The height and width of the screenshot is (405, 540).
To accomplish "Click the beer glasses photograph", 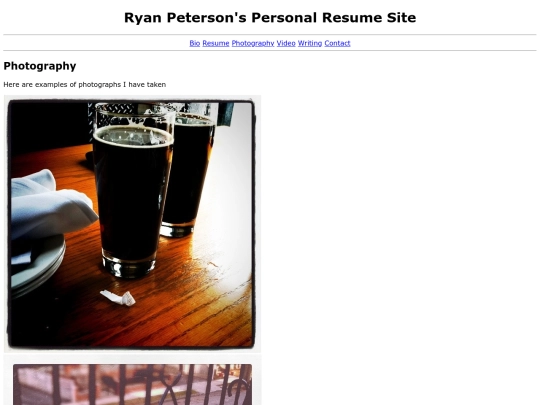I will (x=132, y=224).
